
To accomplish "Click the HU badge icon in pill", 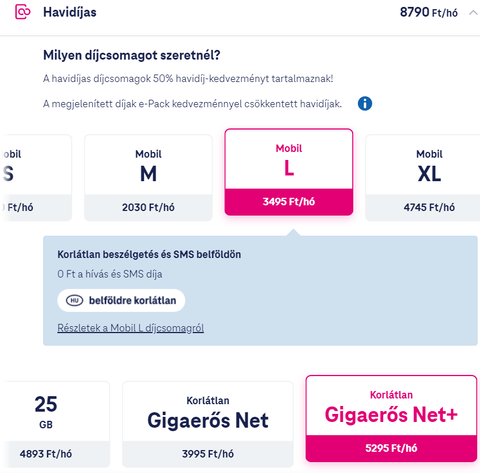I will click(x=74, y=300).
